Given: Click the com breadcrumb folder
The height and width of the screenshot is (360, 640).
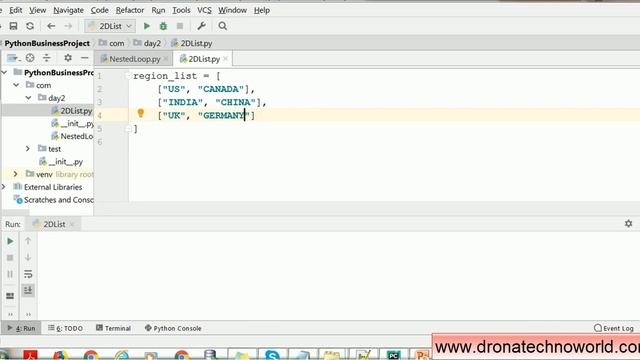Looking at the screenshot, I should (x=111, y=43).
